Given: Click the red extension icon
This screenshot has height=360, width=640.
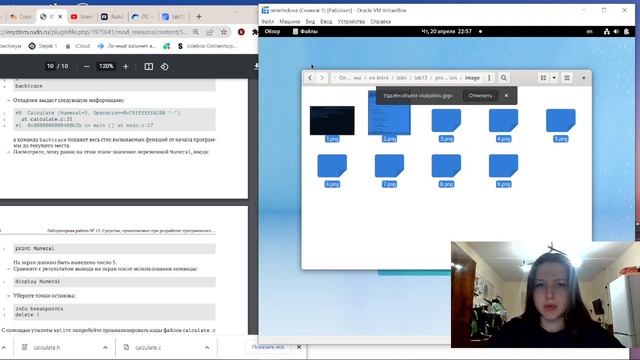Looking at the screenshot, I should coord(241,32).
